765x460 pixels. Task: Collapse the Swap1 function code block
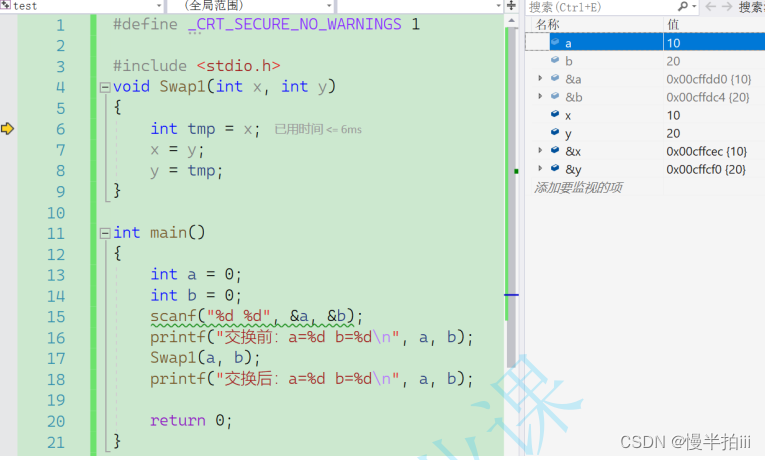pyautogui.click(x=105, y=88)
